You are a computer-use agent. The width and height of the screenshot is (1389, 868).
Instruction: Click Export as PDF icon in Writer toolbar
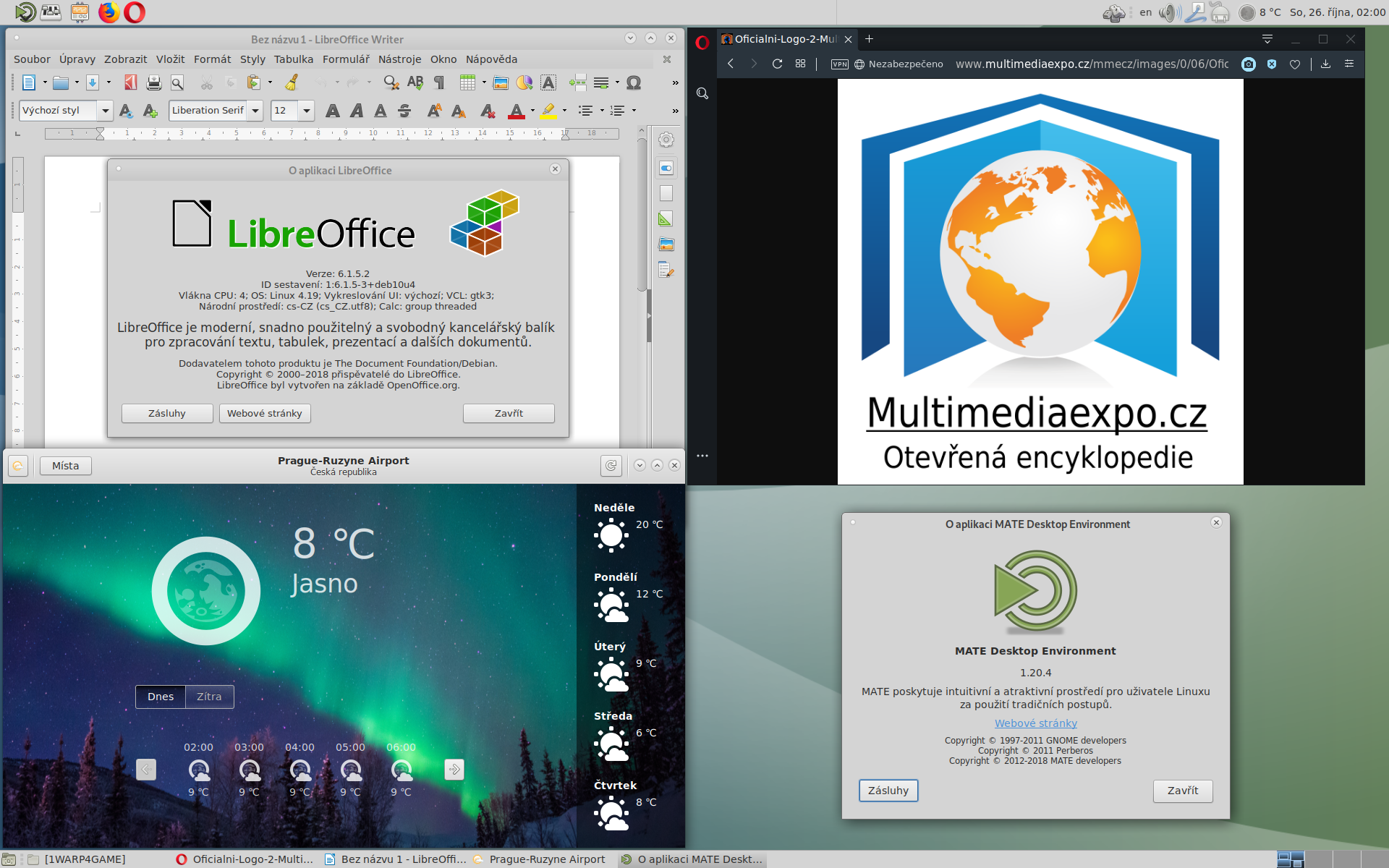tap(130, 82)
